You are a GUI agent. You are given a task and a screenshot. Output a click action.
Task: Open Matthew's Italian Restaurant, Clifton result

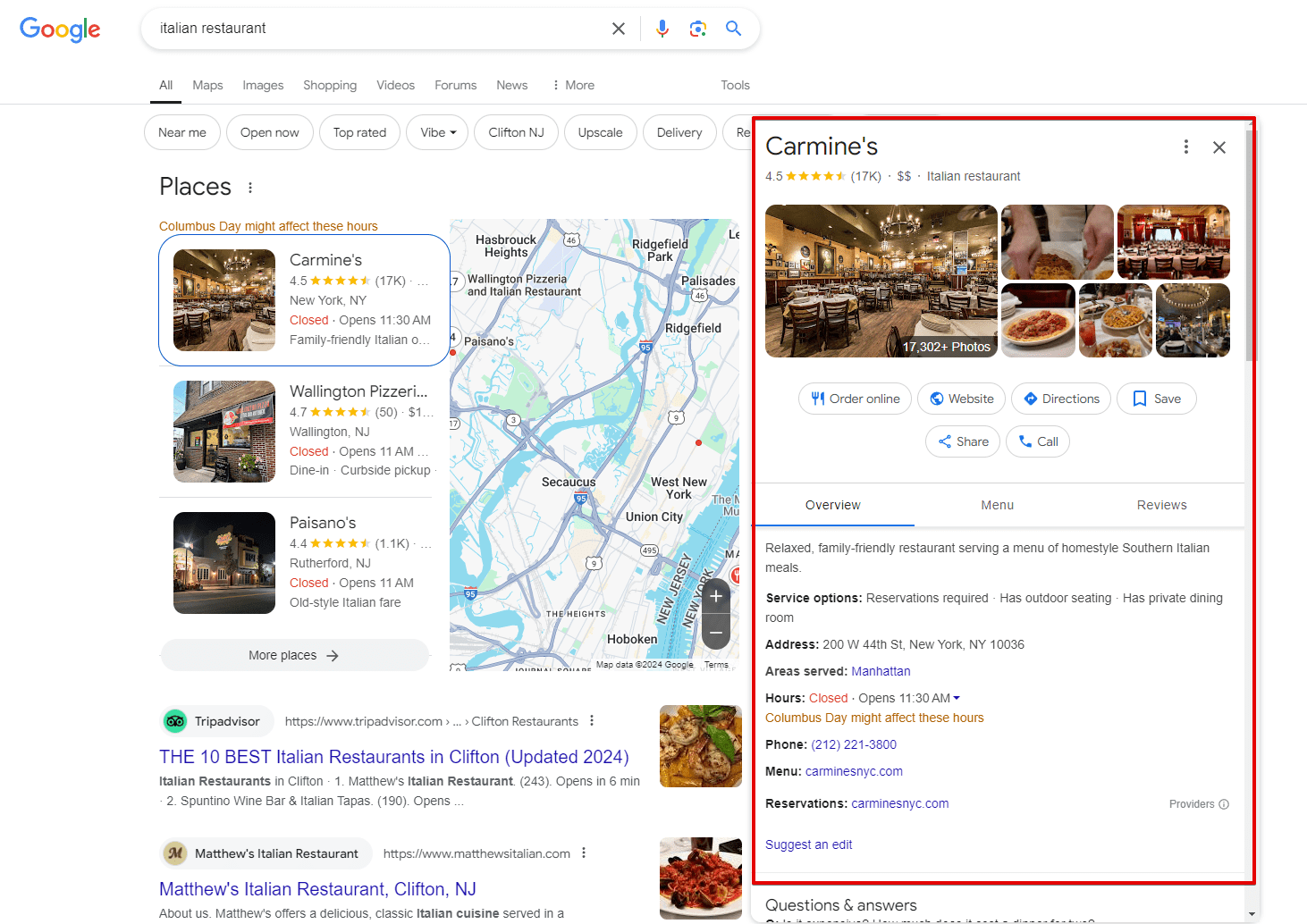pyautogui.click(x=317, y=889)
